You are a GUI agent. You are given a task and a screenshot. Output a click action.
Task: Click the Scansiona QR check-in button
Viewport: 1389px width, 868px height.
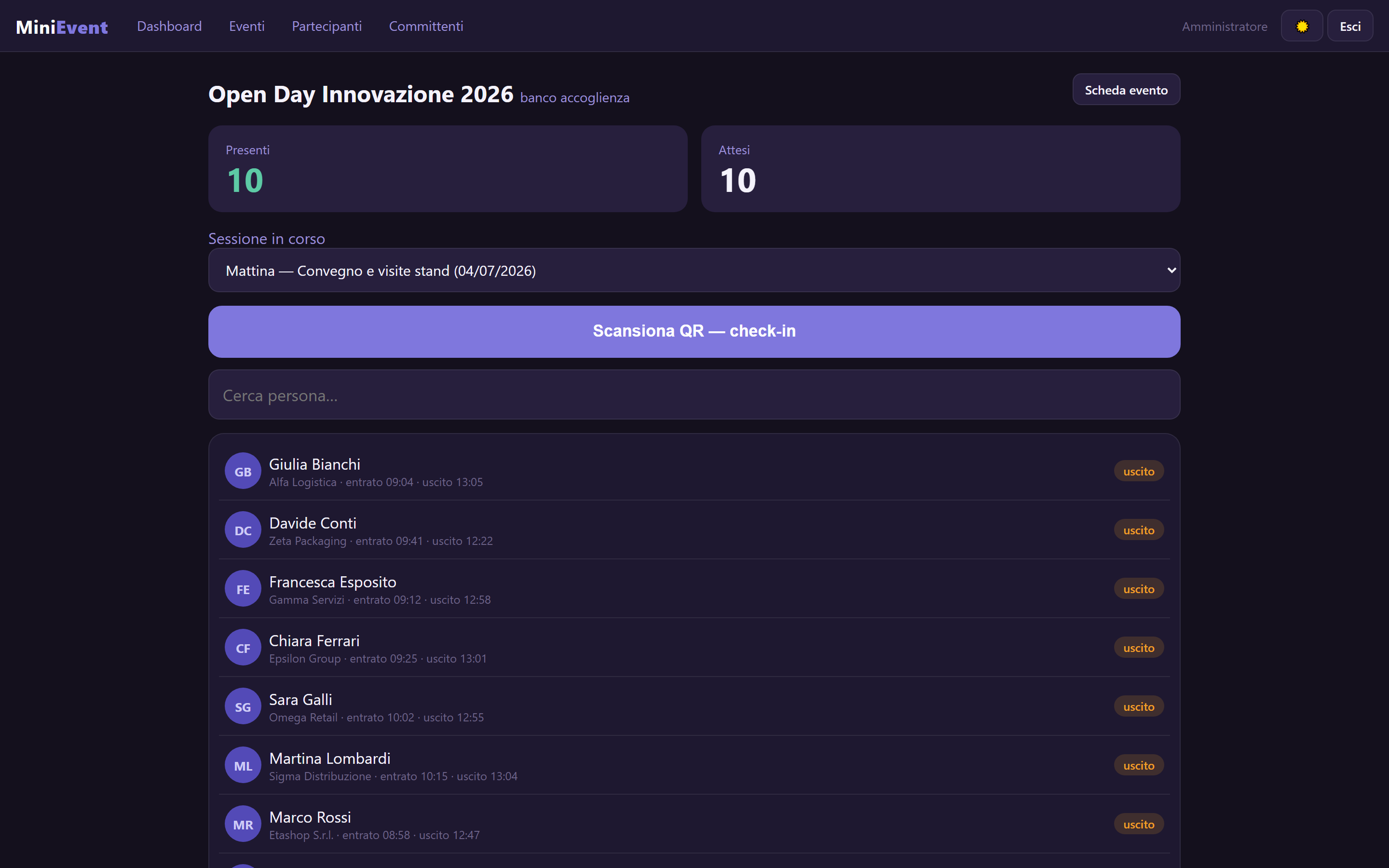[x=694, y=331]
